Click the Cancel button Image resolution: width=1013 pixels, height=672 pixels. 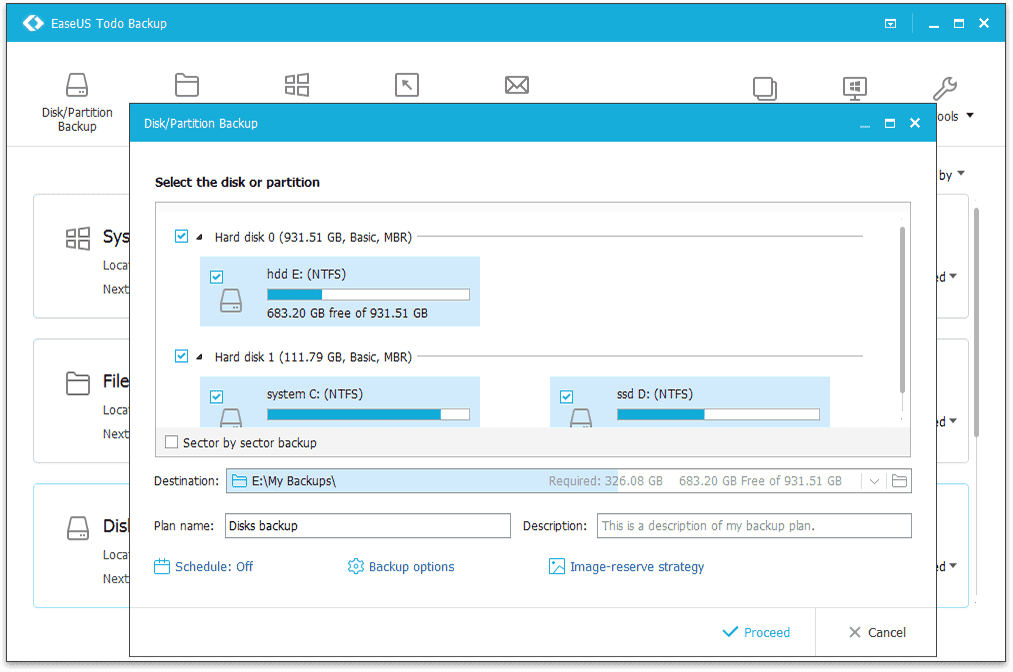pos(877,632)
